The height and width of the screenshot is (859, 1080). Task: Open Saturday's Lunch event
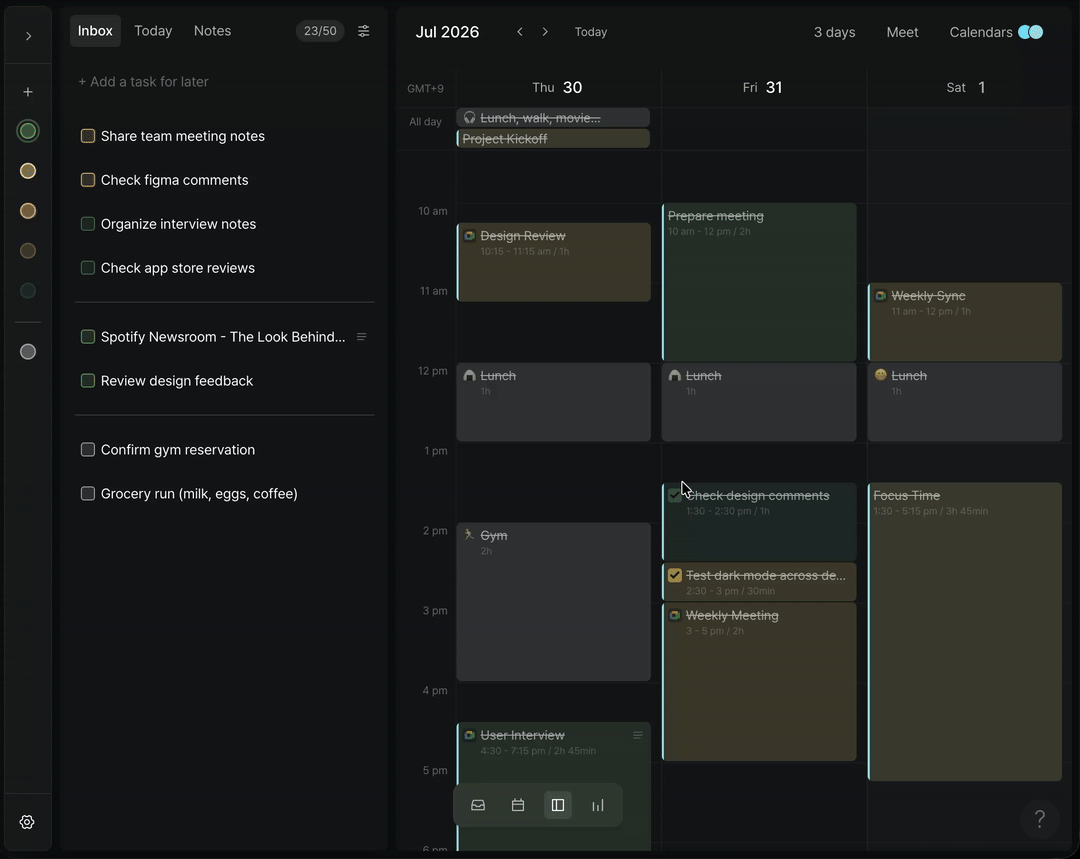click(x=965, y=402)
